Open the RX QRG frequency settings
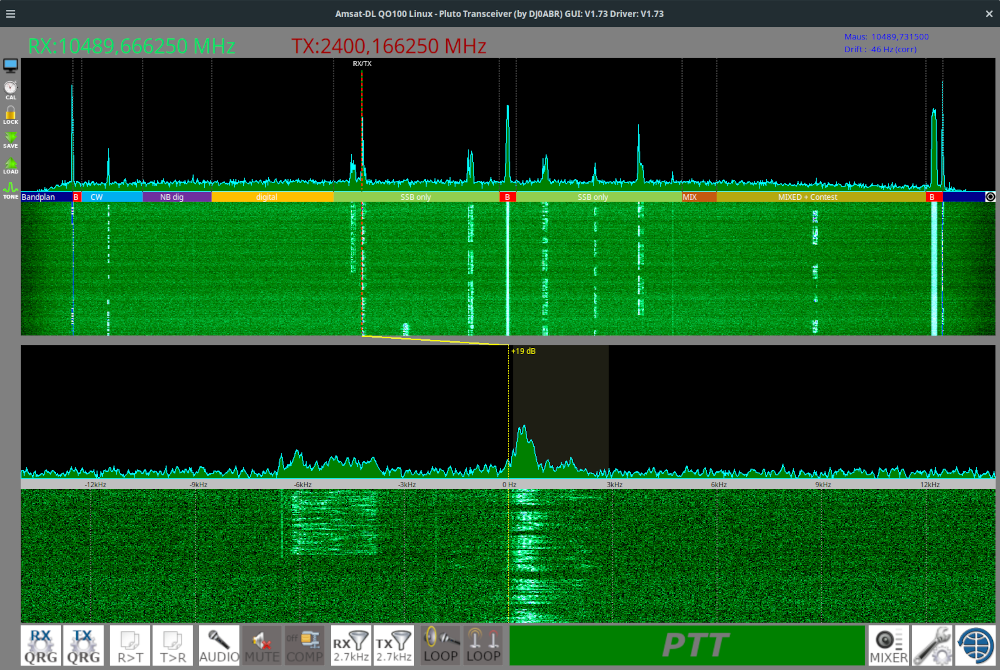This screenshot has height=670, width=1000. (41, 645)
